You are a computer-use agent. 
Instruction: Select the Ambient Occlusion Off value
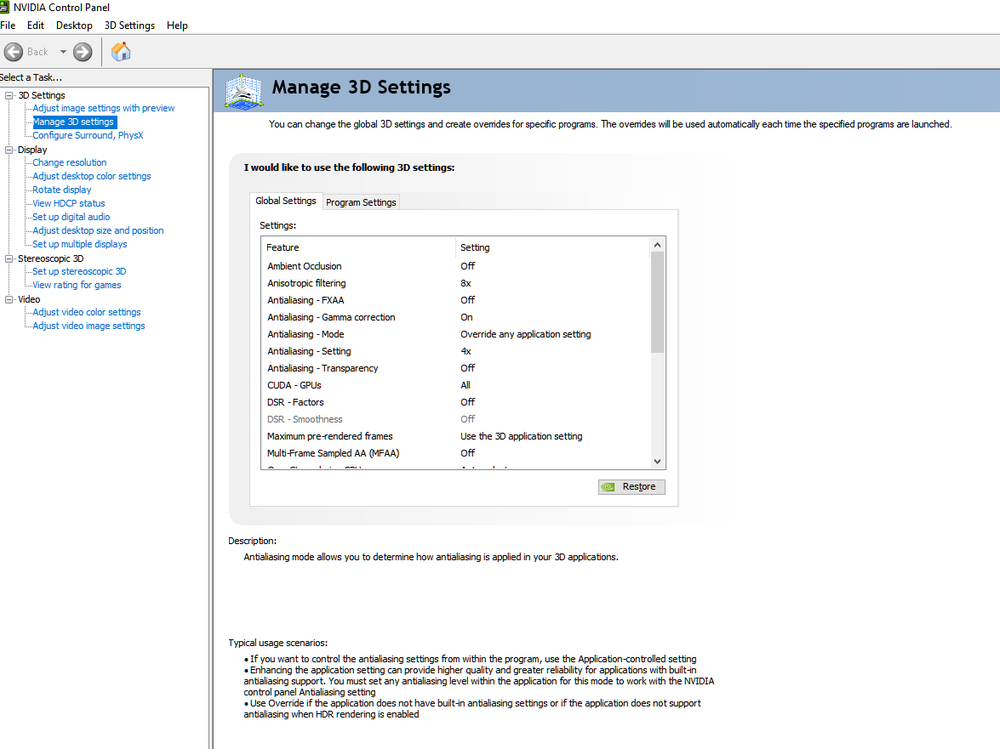(x=467, y=266)
